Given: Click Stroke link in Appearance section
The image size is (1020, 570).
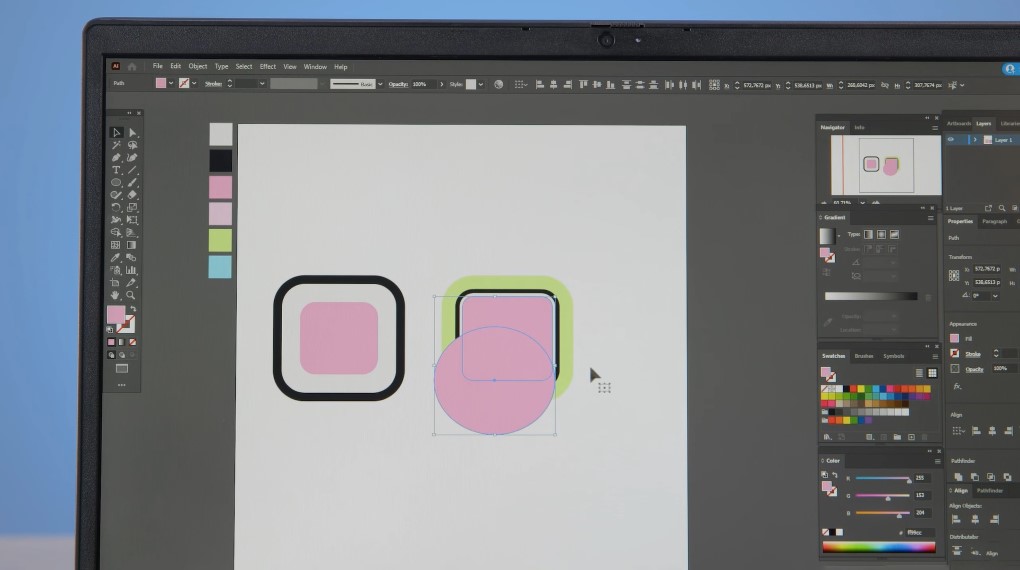Looking at the screenshot, I should 973,354.
